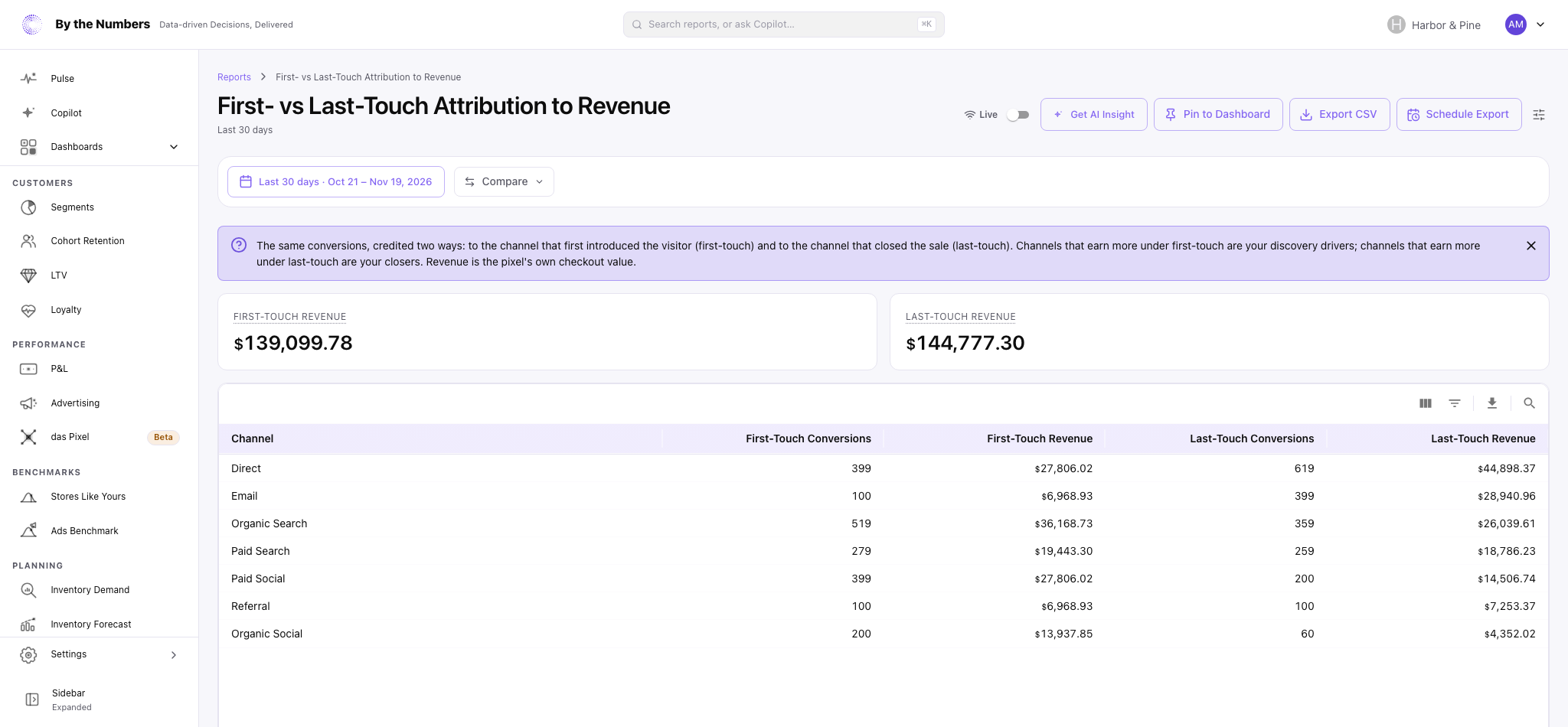Click the LTV diamond icon

[28, 275]
